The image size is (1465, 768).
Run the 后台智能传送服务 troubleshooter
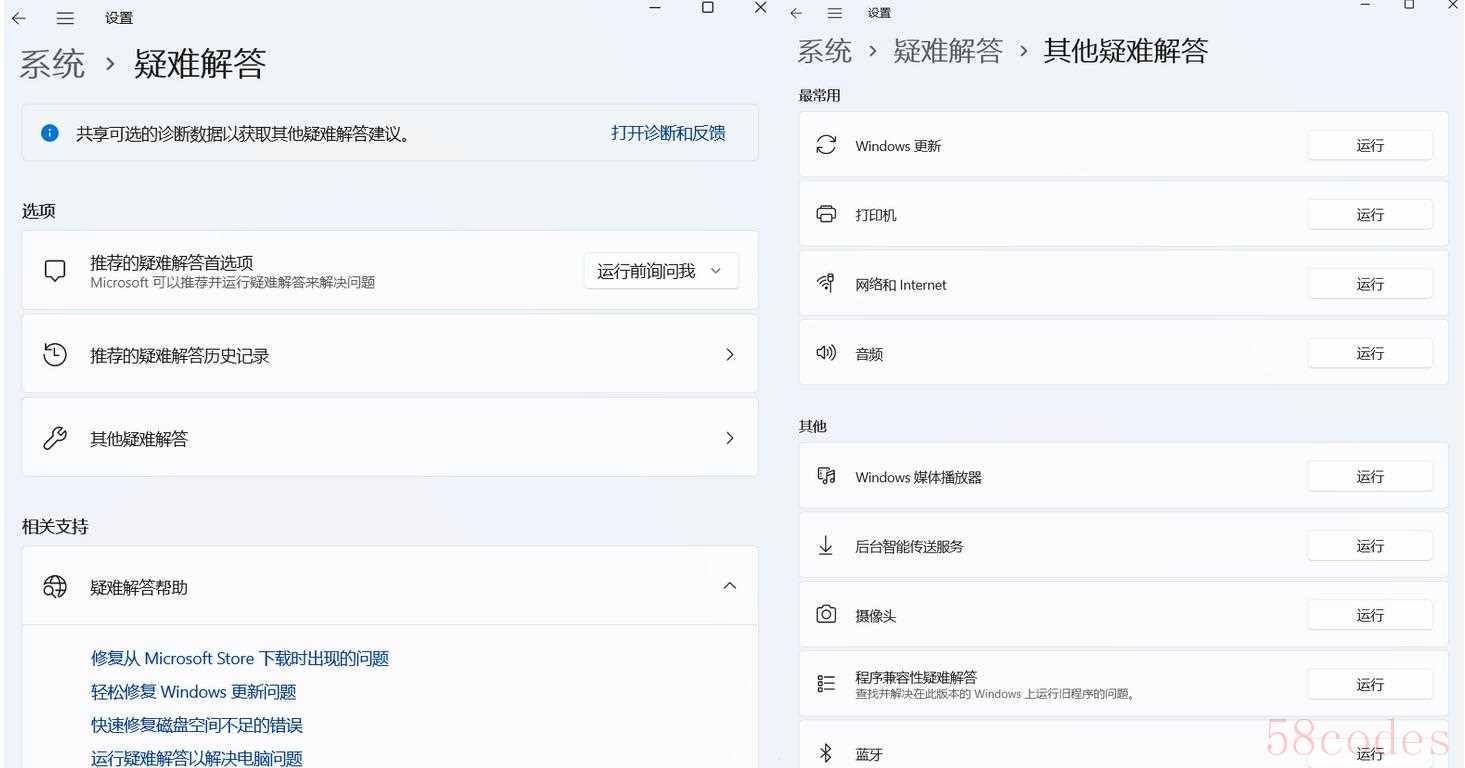[x=1370, y=545]
